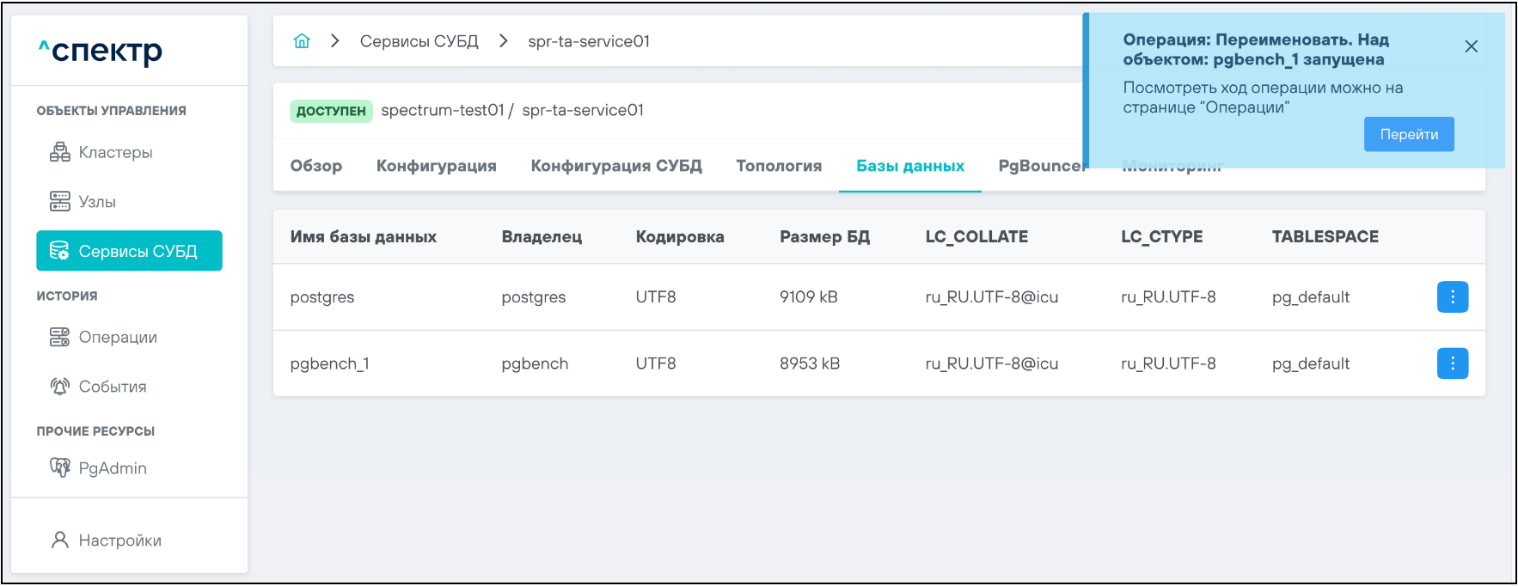Click the home icon in breadcrumb
This screenshot has width=1518, height=586.
click(x=301, y=41)
